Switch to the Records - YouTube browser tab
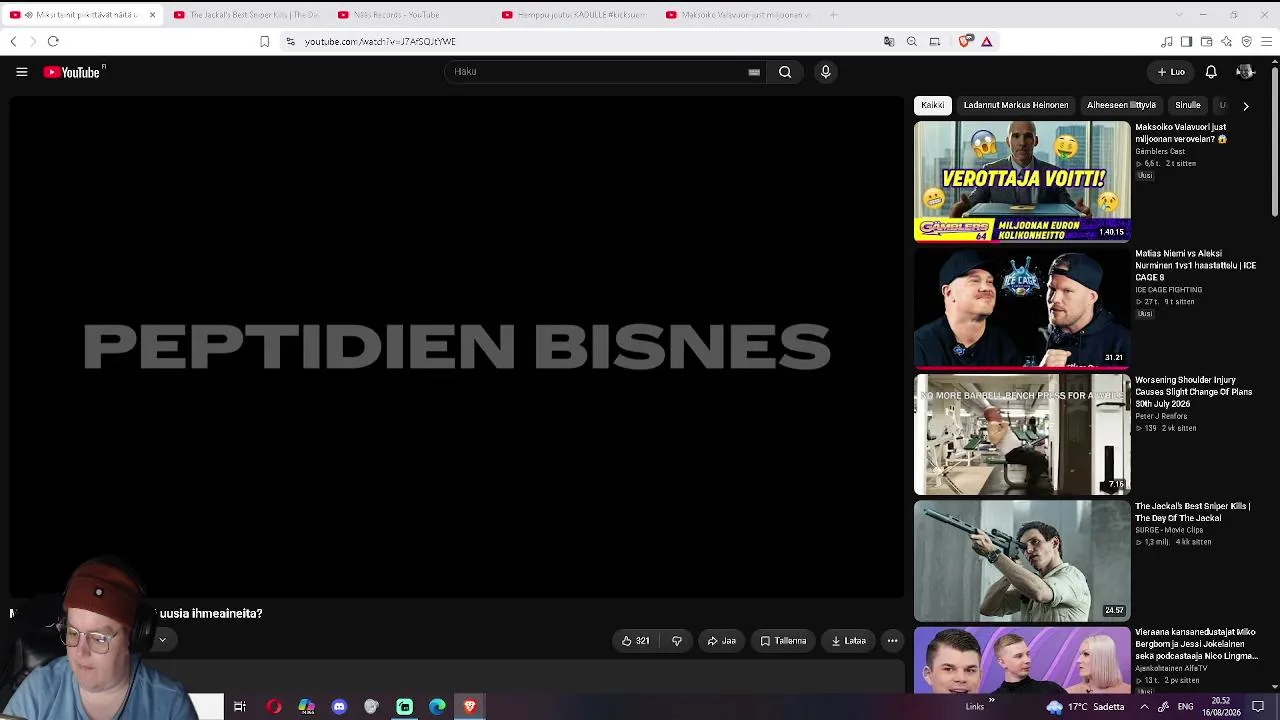 click(410, 15)
